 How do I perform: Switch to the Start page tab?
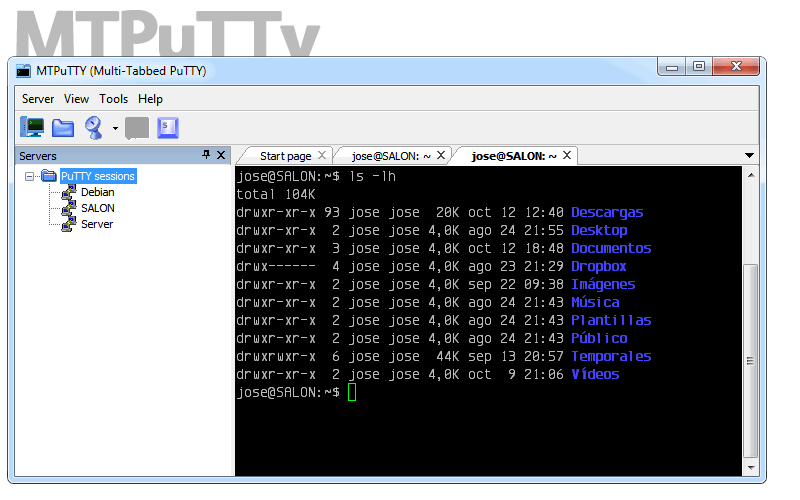(285, 156)
